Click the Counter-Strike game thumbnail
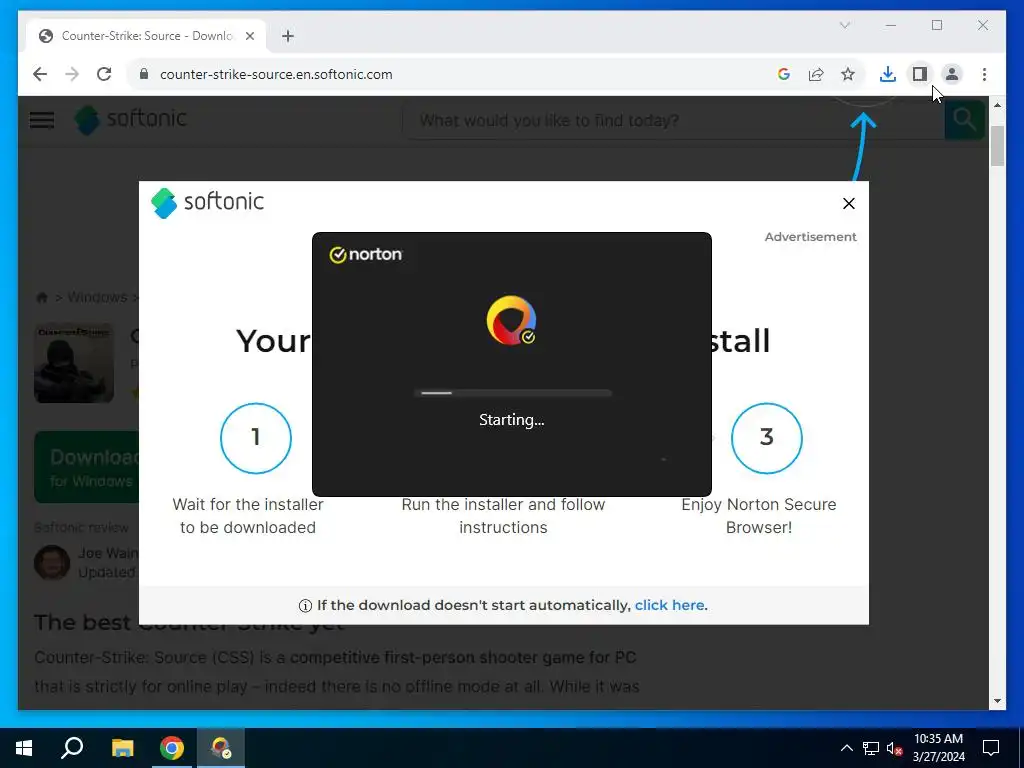Image resolution: width=1024 pixels, height=768 pixels. [74, 362]
